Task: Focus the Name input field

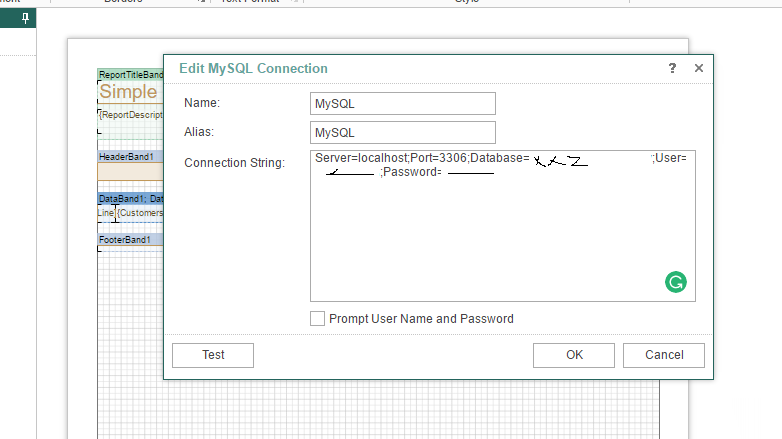Action: click(403, 104)
